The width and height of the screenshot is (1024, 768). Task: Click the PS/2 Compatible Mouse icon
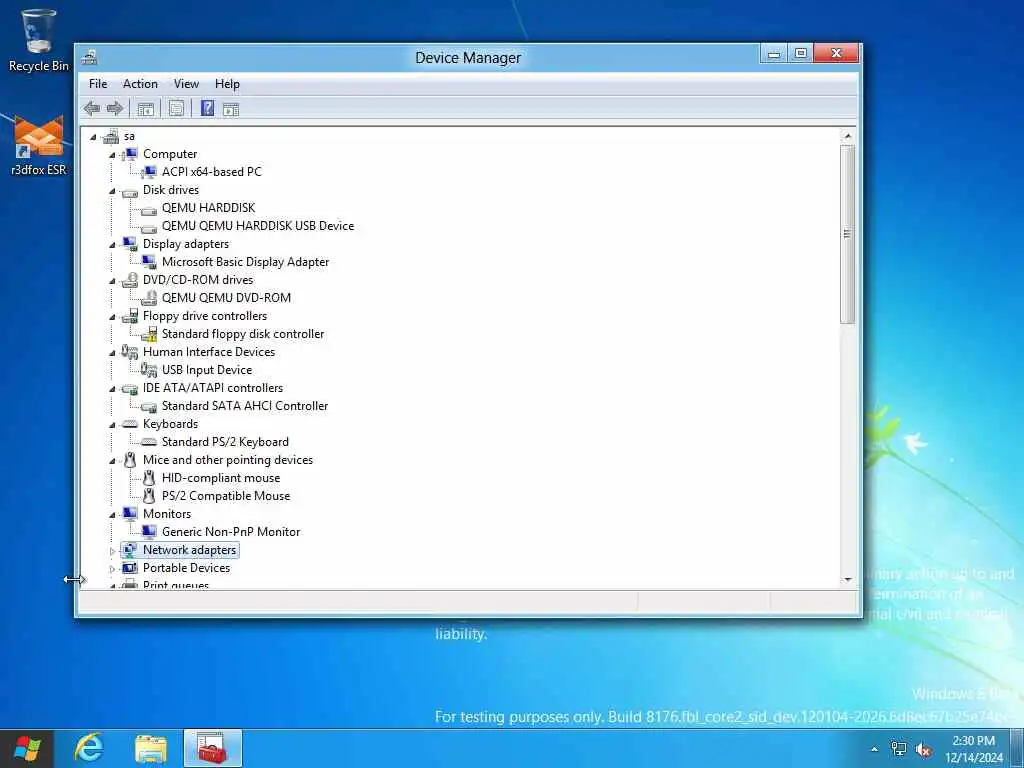coord(149,496)
